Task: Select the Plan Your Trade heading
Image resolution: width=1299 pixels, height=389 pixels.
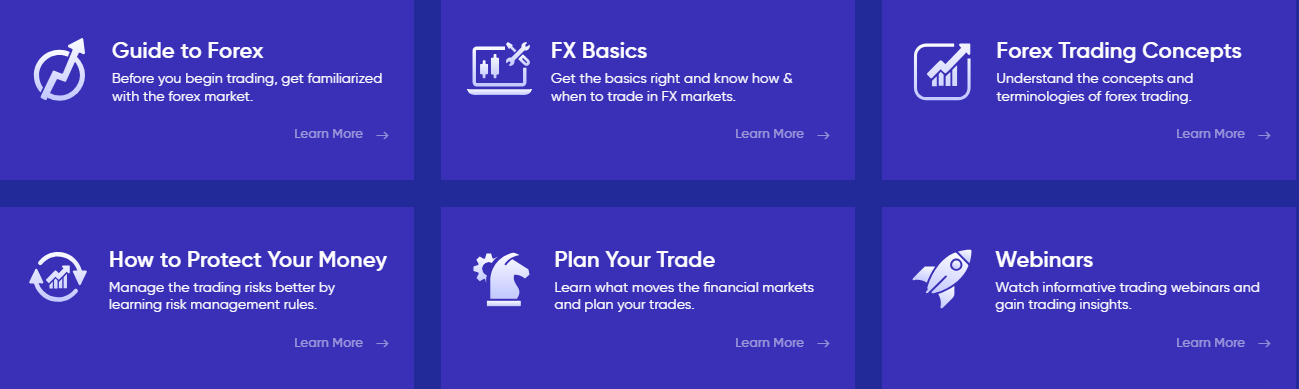Action: click(634, 260)
